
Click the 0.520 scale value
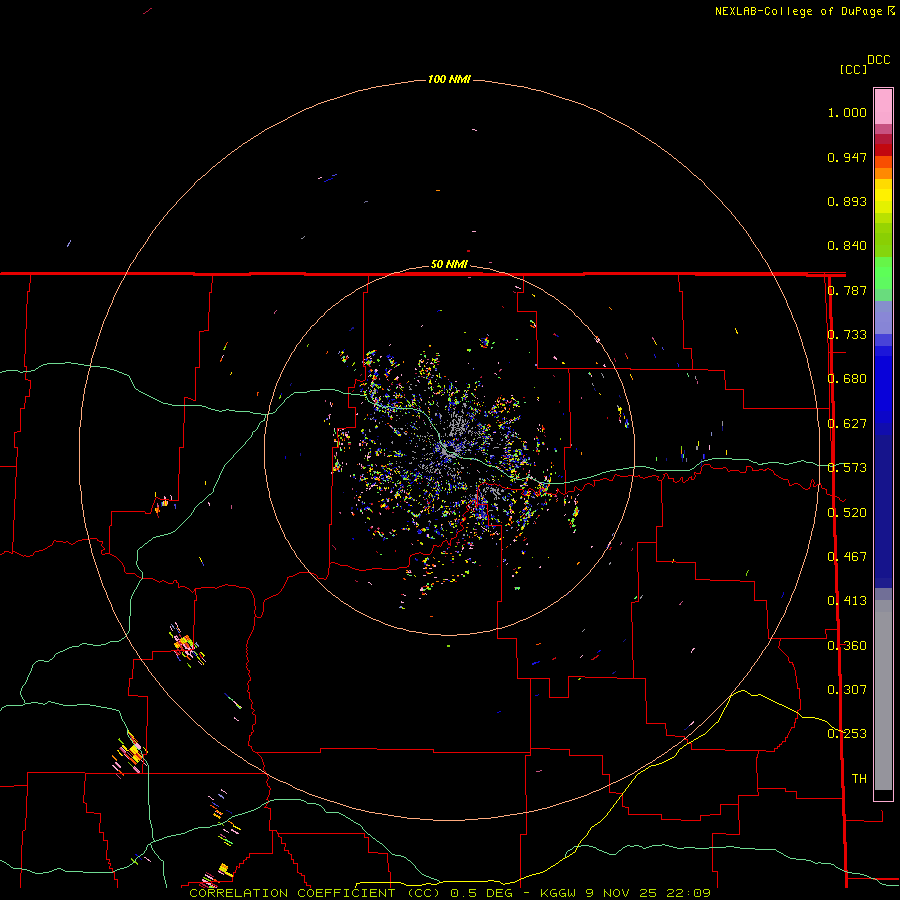coord(847,513)
